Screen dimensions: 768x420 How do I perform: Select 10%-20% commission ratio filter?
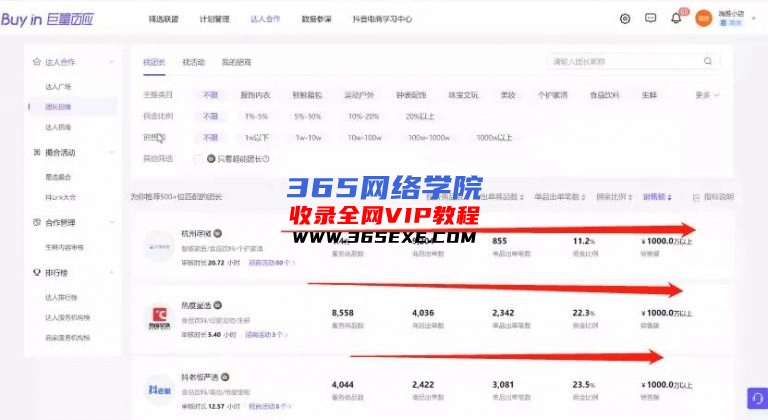[363, 116]
